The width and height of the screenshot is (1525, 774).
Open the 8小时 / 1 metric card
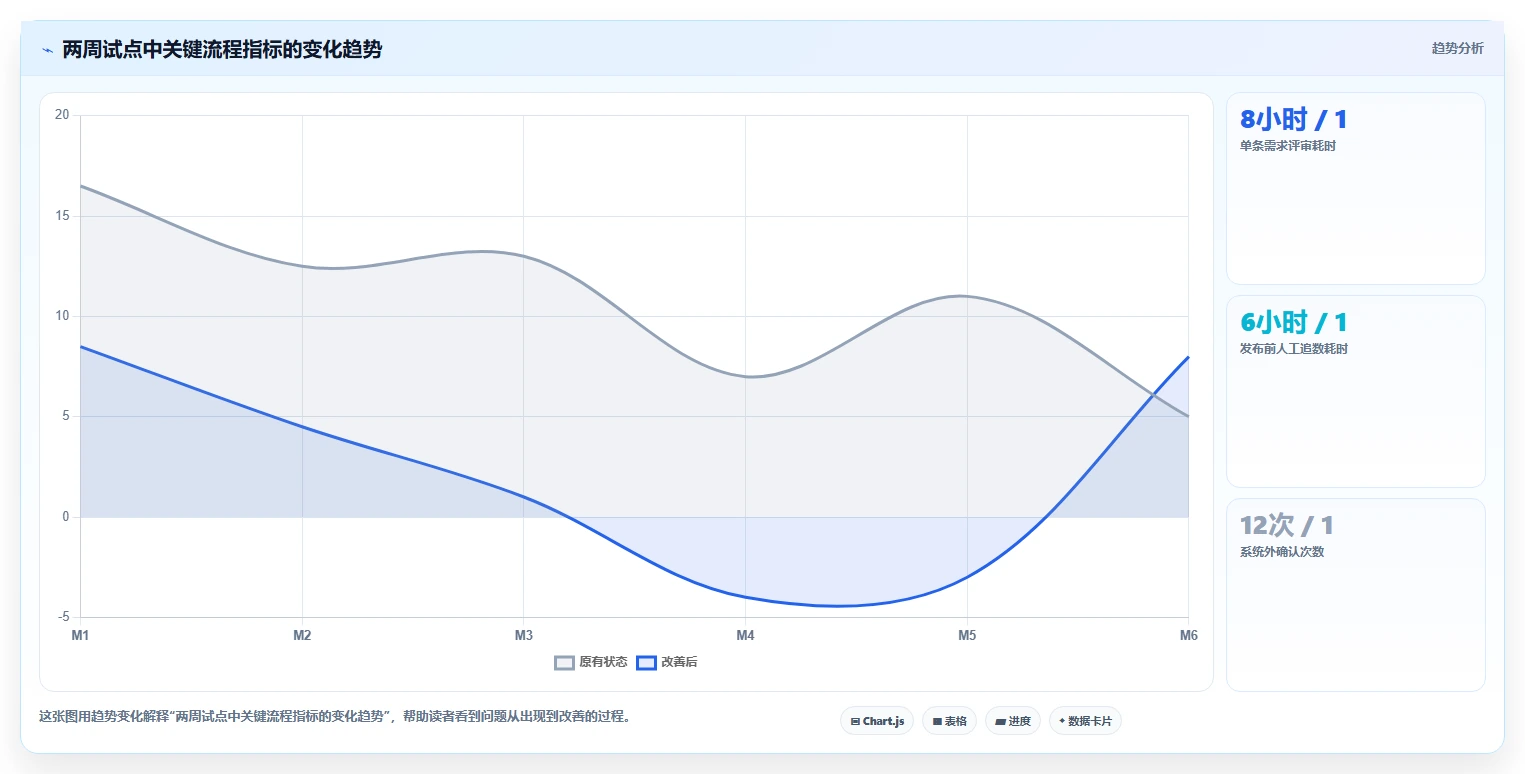click(x=1355, y=188)
